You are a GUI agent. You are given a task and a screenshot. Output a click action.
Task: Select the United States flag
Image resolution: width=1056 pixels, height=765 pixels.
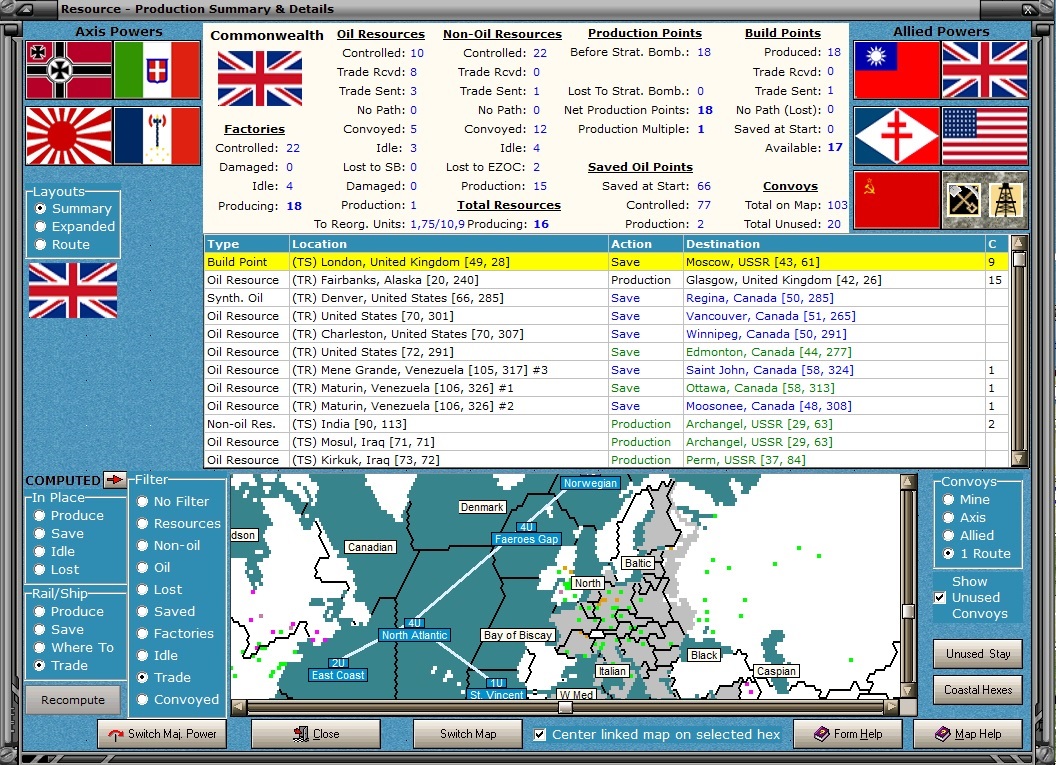pyautogui.click(x=985, y=135)
